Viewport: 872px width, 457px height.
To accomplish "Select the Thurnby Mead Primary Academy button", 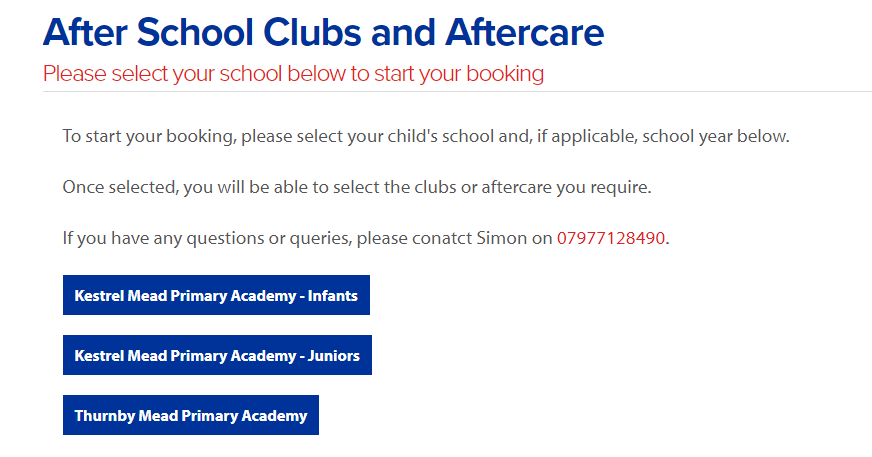I will (191, 415).
